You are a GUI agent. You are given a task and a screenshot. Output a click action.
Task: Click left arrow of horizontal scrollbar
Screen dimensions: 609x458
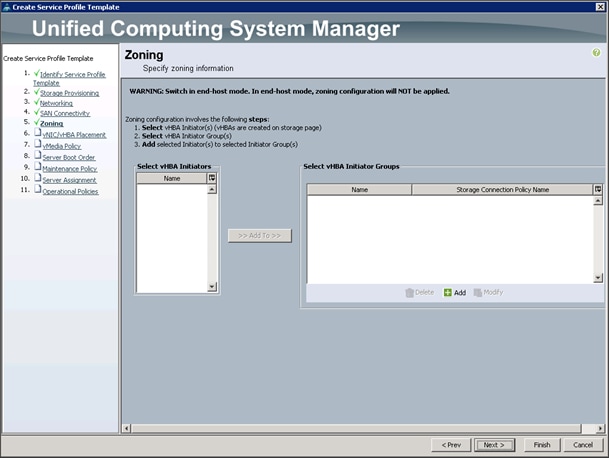(x=126, y=428)
